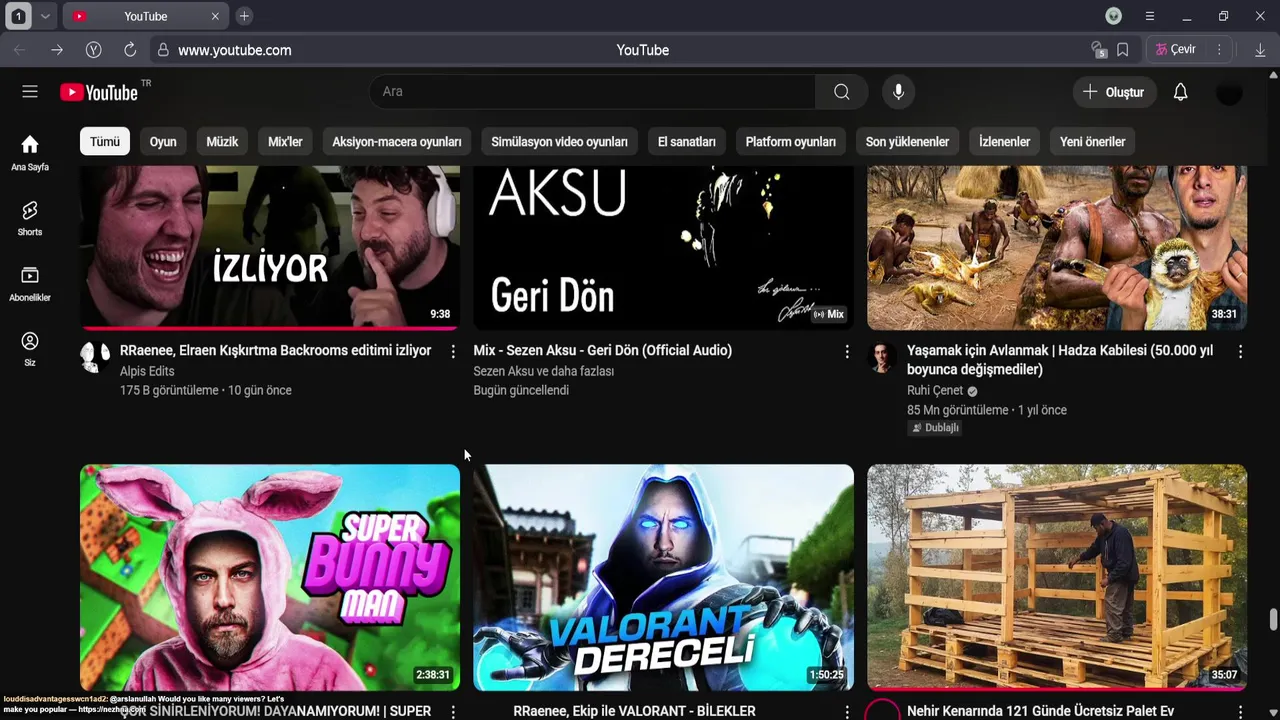Open browser profile icon in title bar

coord(1114,16)
